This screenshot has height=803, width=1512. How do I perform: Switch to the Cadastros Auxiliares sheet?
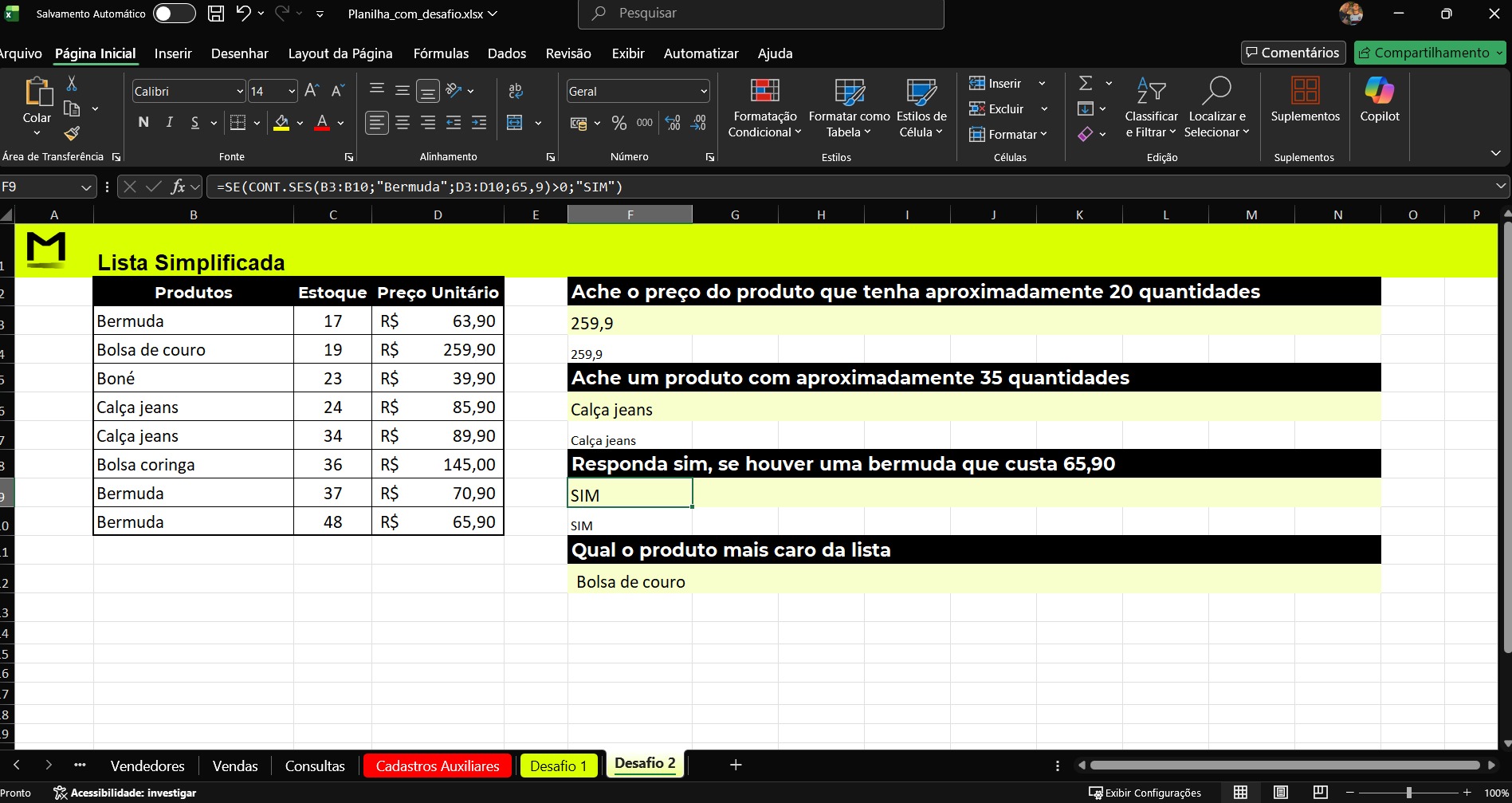point(438,766)
